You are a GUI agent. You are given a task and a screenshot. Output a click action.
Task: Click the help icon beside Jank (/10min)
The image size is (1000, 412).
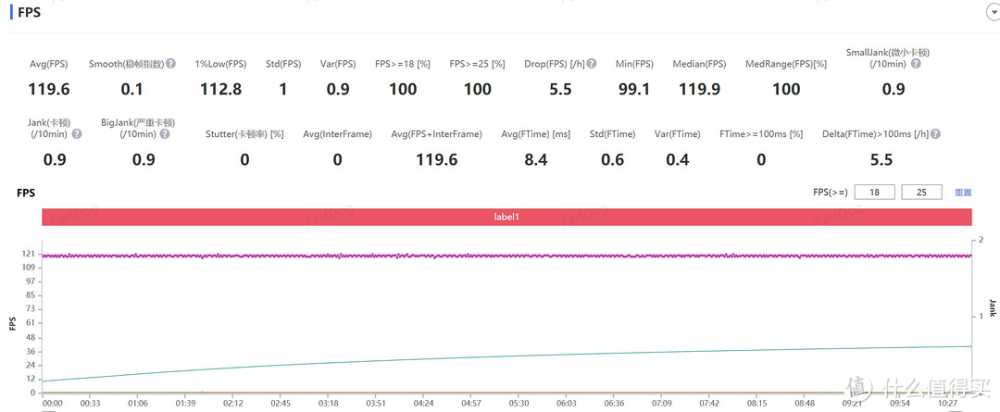pos(78,122)
